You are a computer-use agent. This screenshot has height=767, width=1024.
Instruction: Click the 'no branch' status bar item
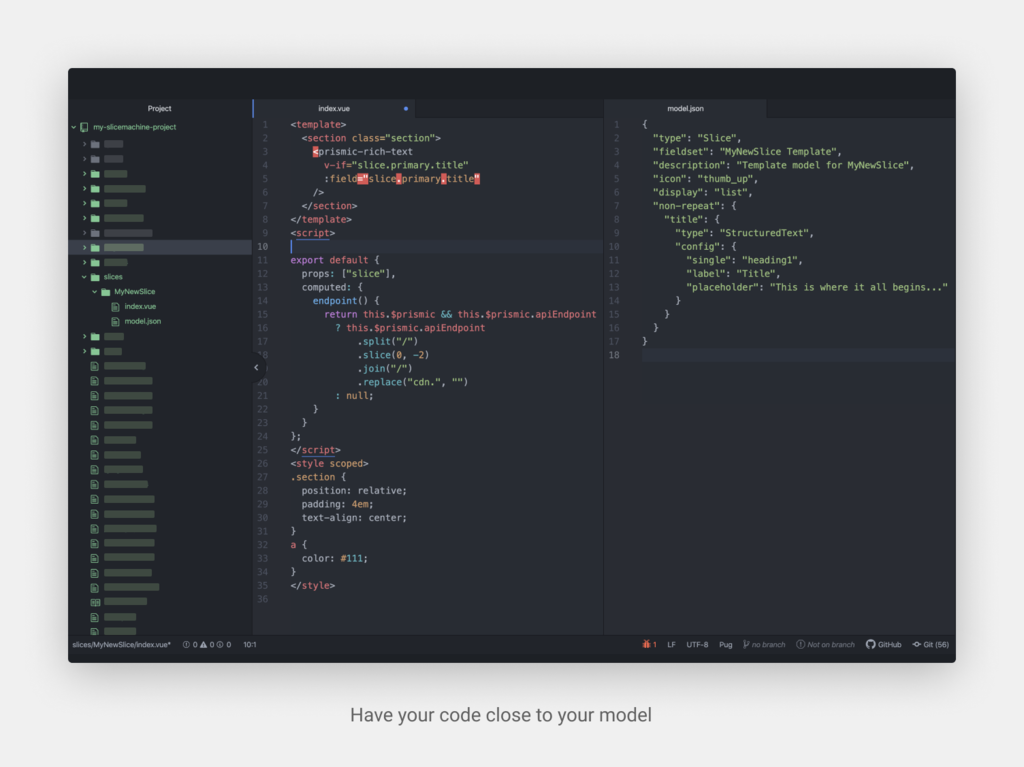click(763, 645)
